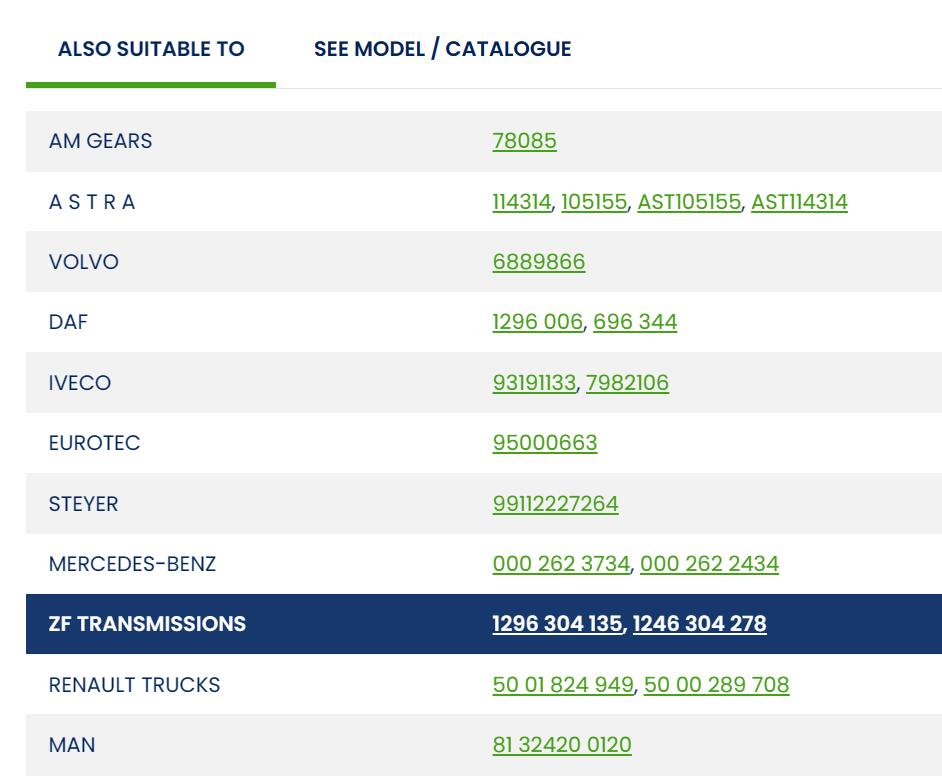
Task: Select ZF Transmissions number 1296 304 135
Action: coord(557,624)
